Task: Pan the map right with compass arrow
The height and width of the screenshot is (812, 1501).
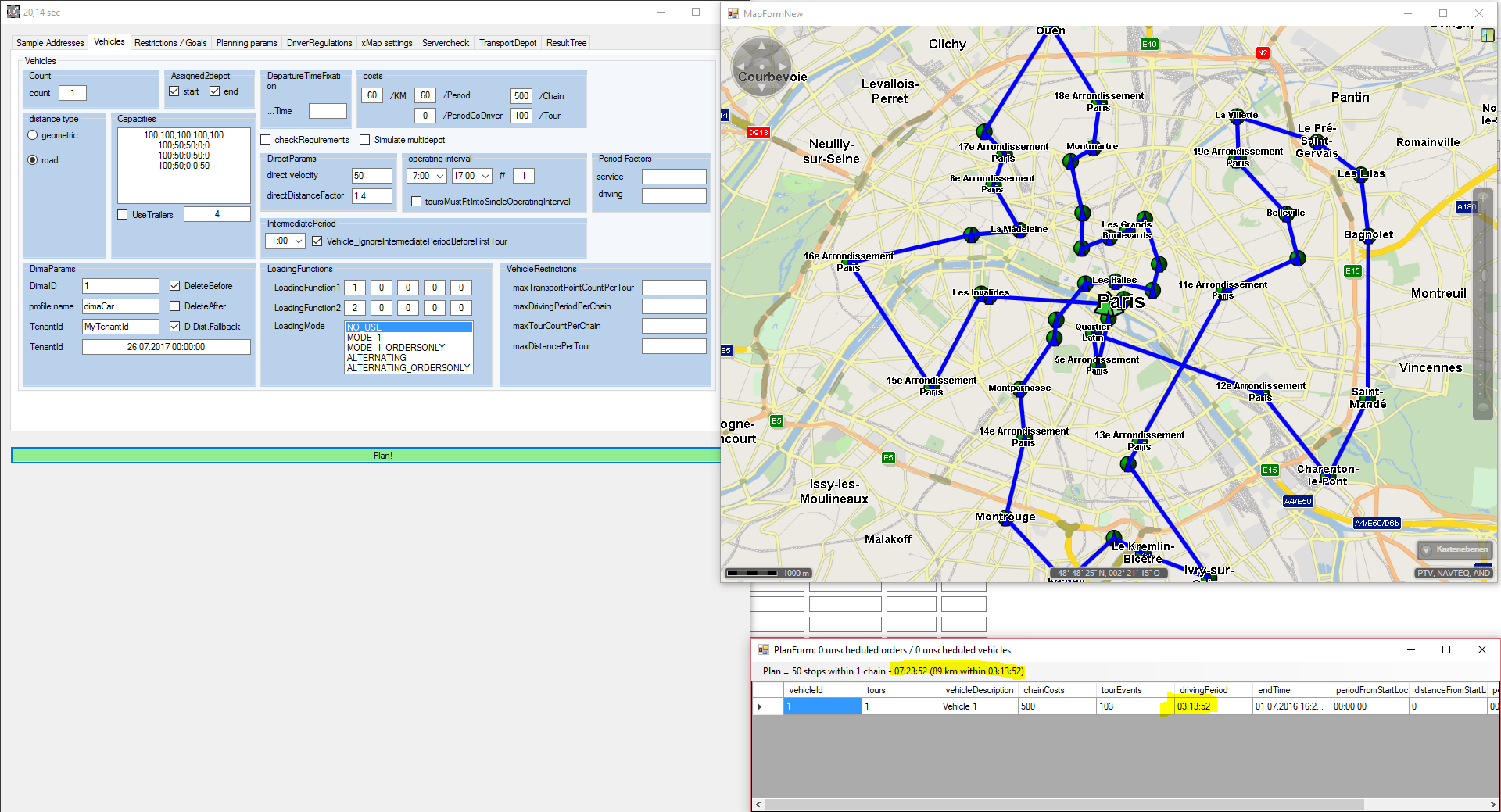Action: (783, 66)
